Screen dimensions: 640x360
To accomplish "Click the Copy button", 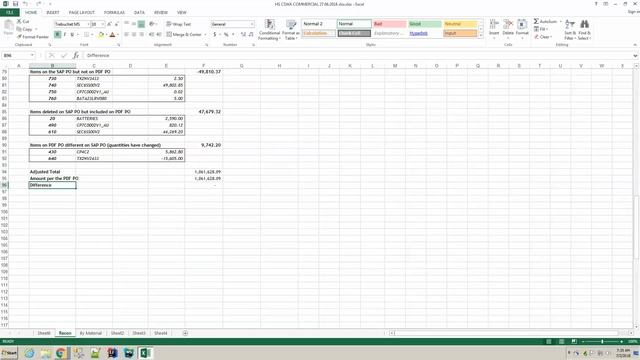I will (x=24, y=29).
